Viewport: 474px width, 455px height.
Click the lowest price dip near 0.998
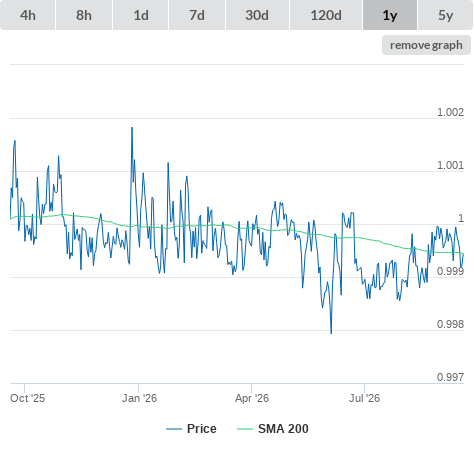[331, 332]
